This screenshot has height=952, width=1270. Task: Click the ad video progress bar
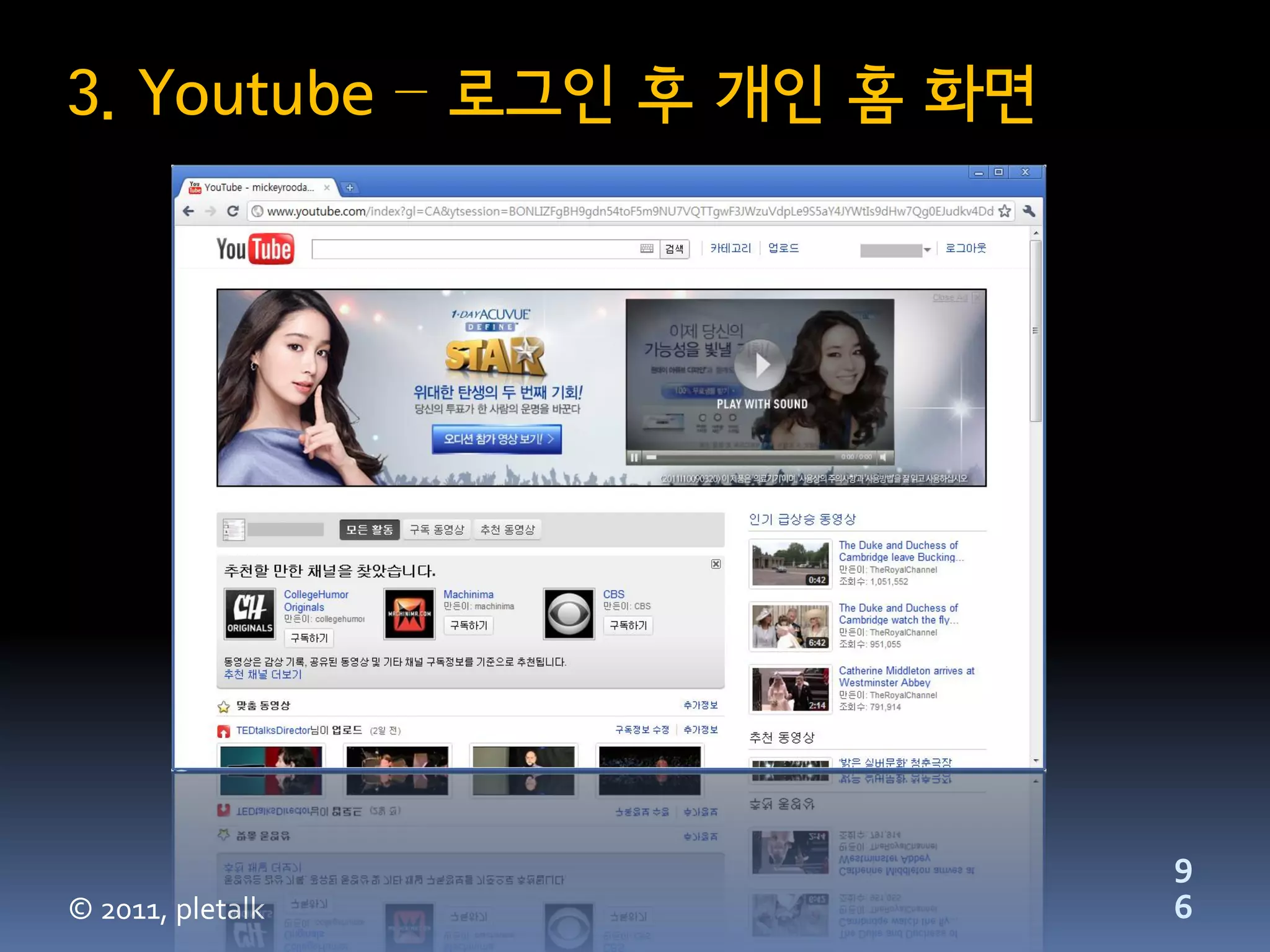click(741, 457)
